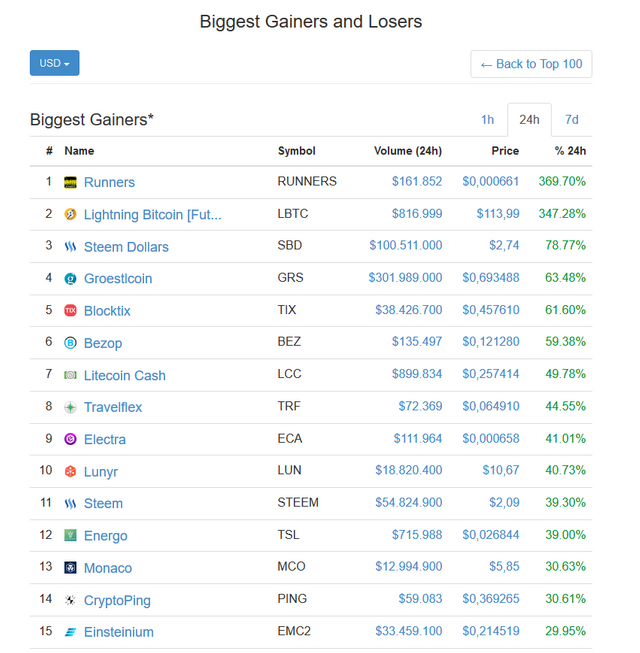Viewport: 640px width, 653px height.
Task: Click Einsteinium price $0,214519
Action: coord(491,631)
